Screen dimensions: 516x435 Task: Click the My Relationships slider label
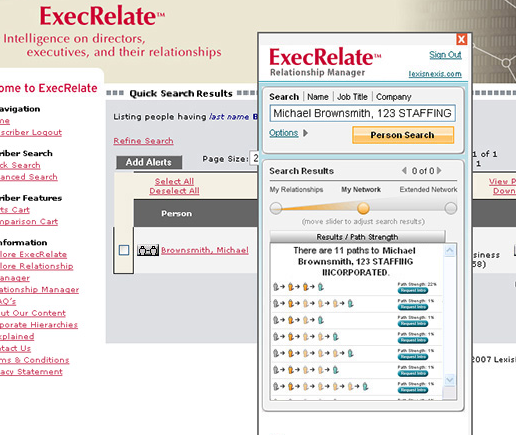click(296, 190)
